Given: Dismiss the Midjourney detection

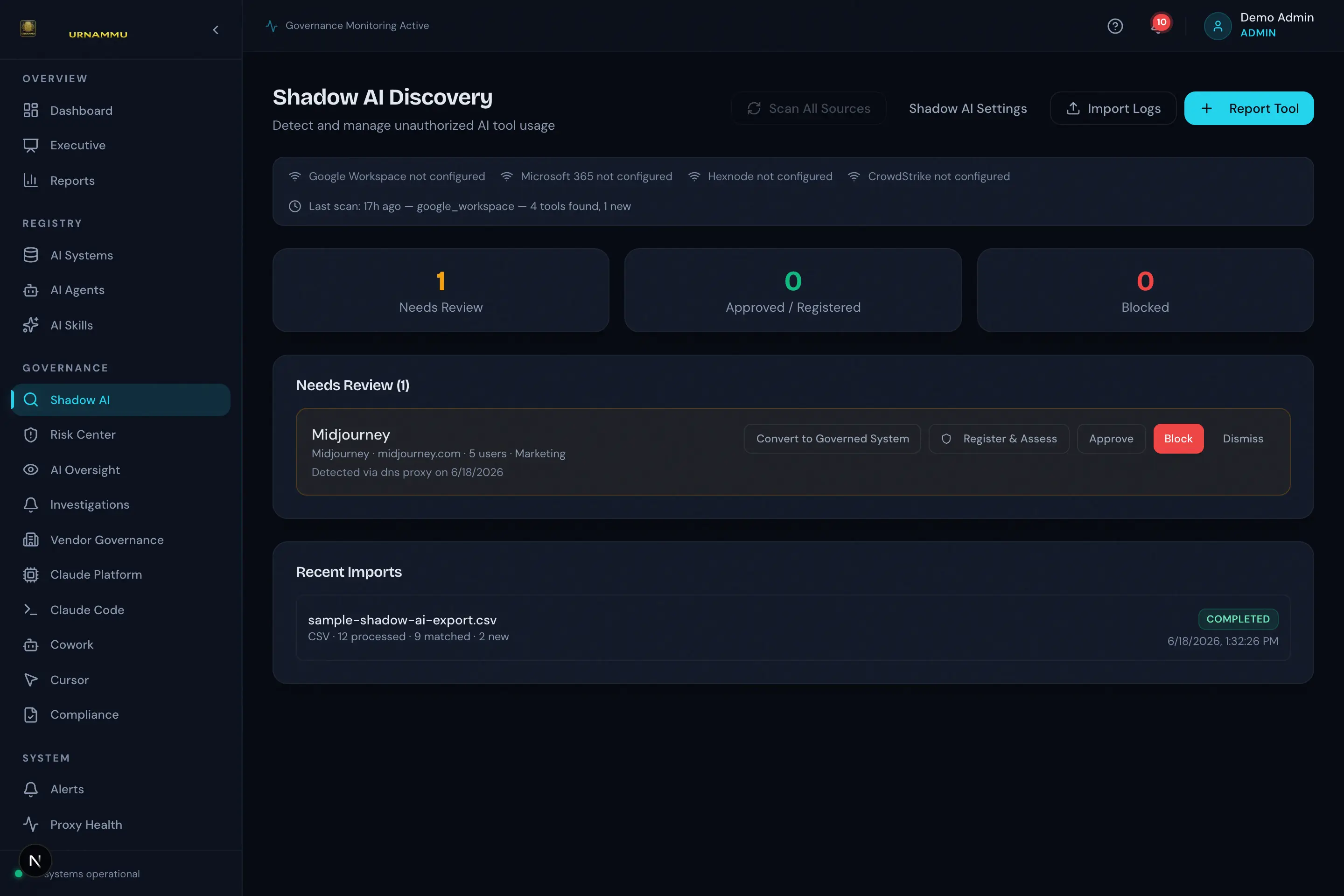Looking at the screenshot, I should click(x=1243, y=439).
